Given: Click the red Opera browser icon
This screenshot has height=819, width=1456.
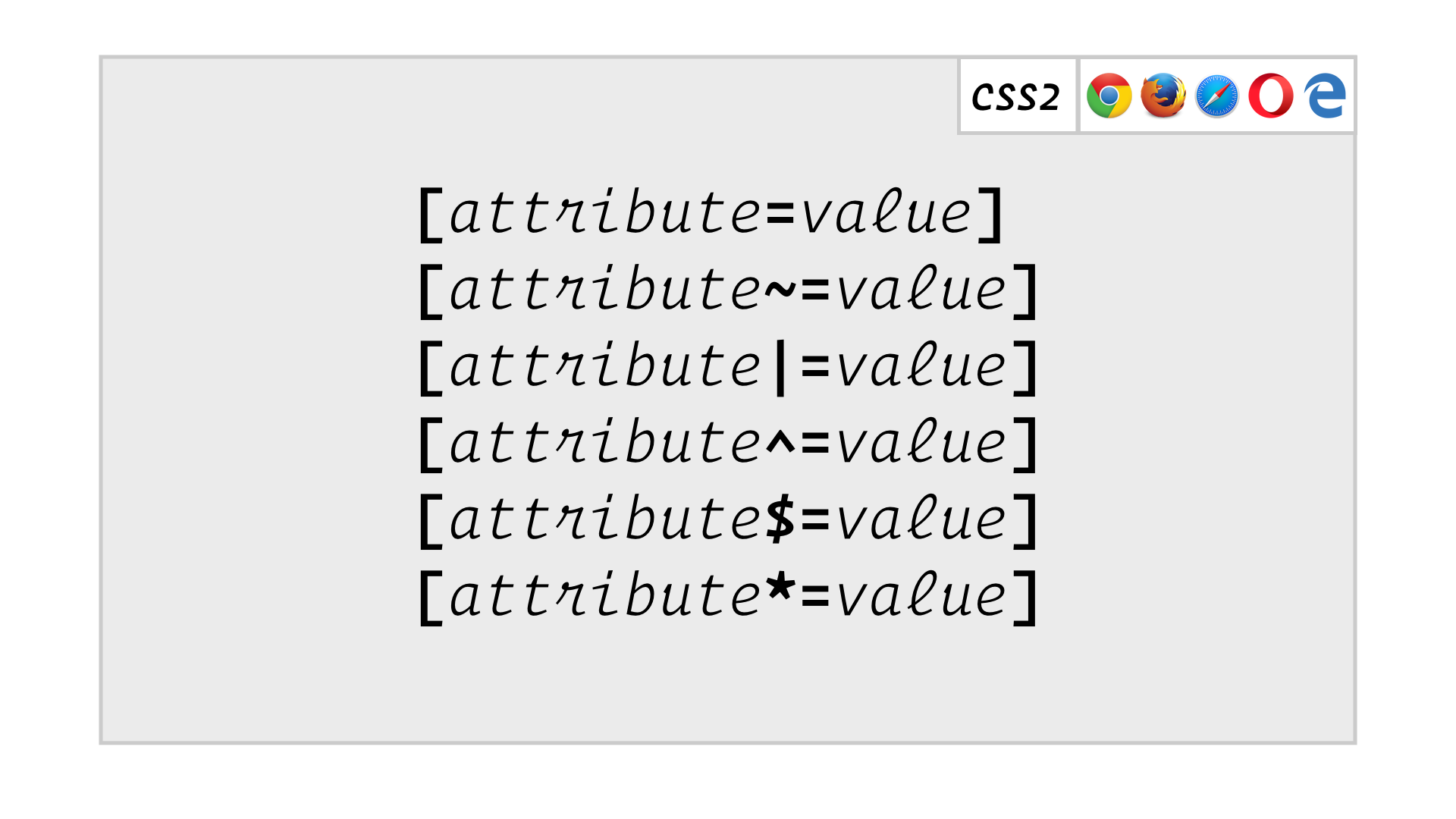Looking at the screenshot, I should coord(1271,96).
